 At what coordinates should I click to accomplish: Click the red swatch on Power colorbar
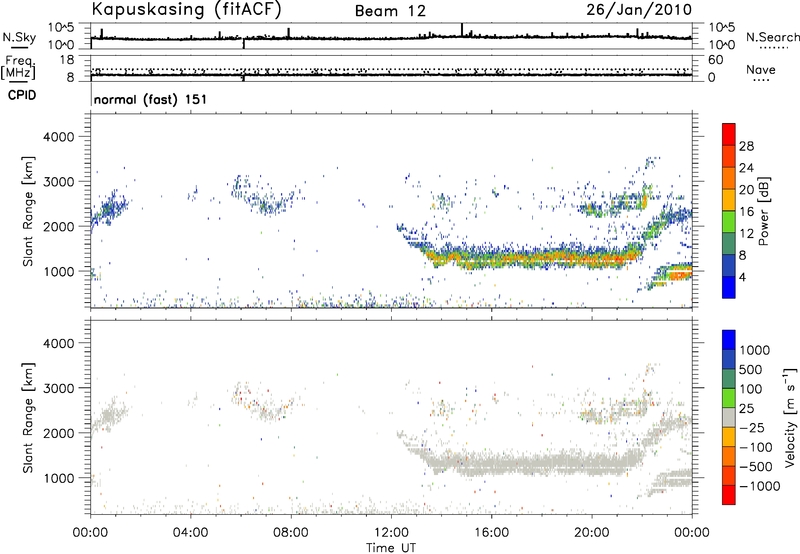point(729,134)
